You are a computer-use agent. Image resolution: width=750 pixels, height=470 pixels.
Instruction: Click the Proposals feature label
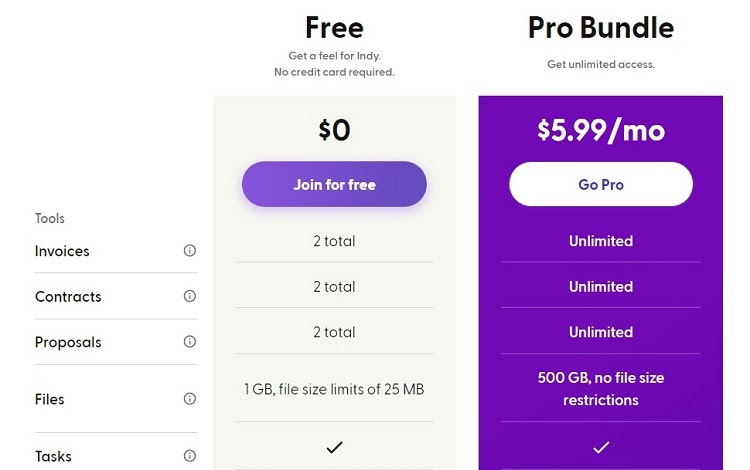point(68,342)
